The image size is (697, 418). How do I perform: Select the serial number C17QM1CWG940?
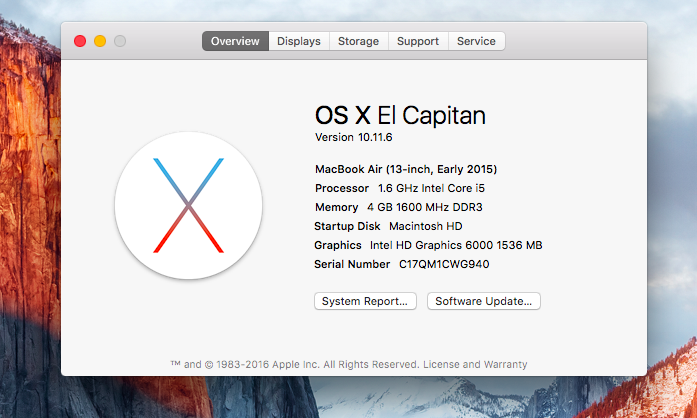tap(444, 264)
